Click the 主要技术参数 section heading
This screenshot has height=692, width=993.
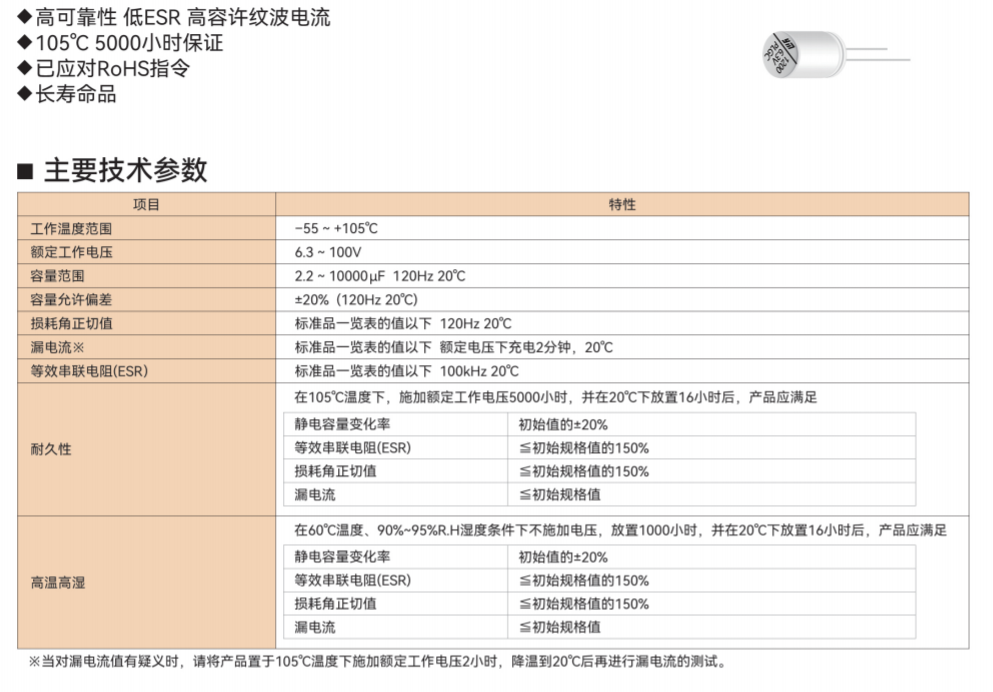click(x=125, y=169)
